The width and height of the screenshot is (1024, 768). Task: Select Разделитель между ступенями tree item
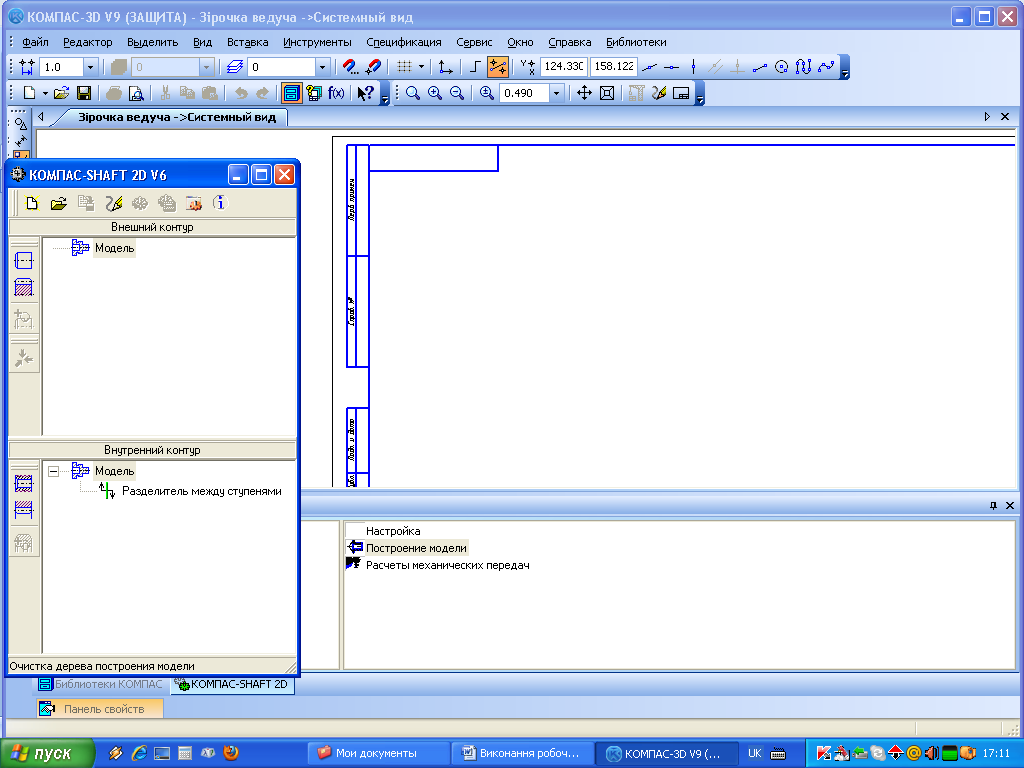coord(202,491)
